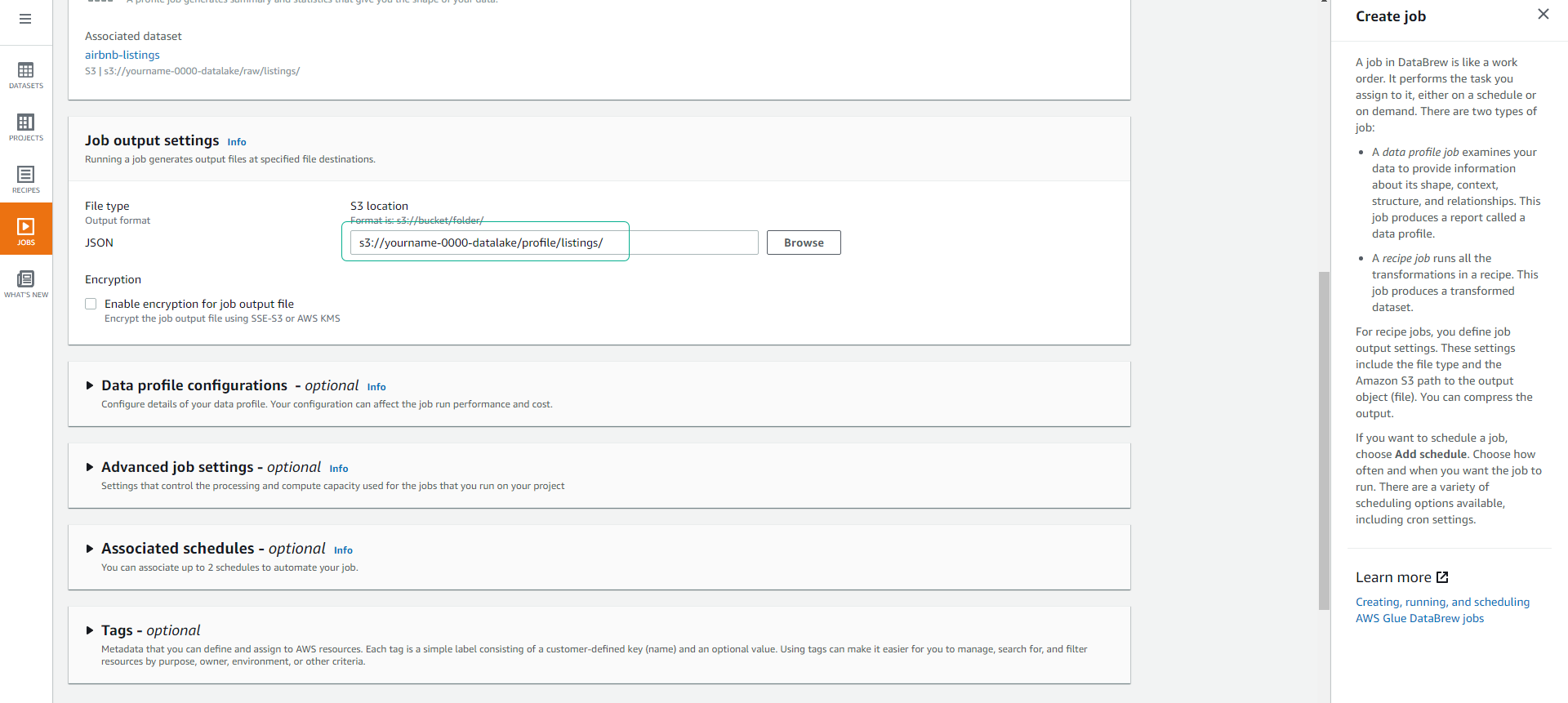Image resolution: width=1568 pixels, height=703 pixels.
Task: Close the Create job help panel
Action: coord(1543,14)
